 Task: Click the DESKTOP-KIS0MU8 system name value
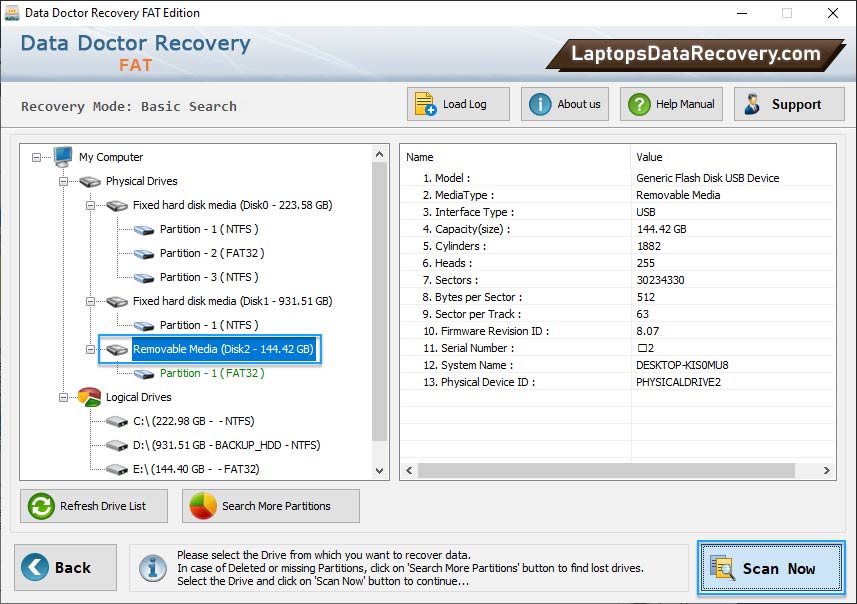(682, 365)
